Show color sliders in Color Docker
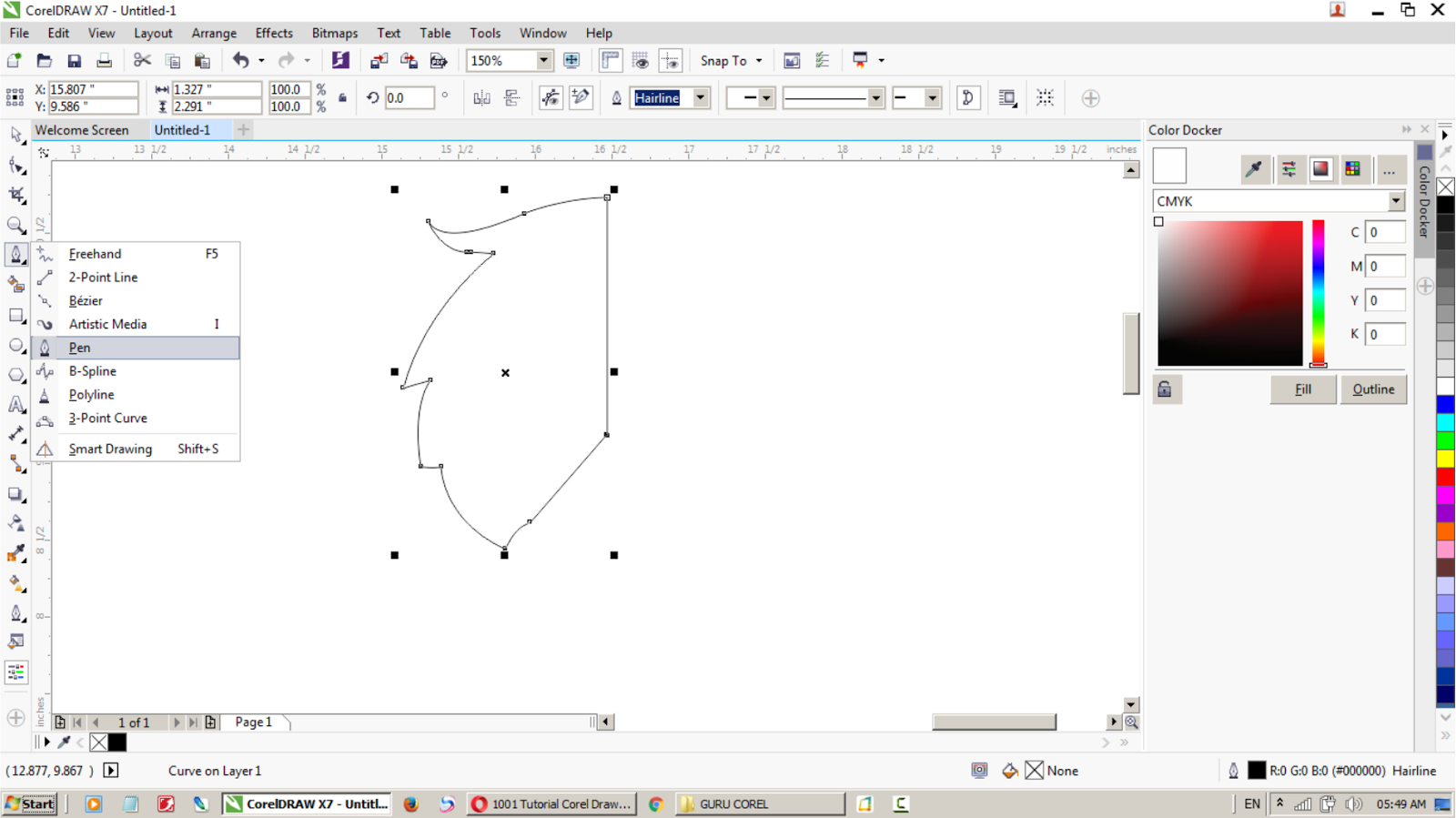Viewport: 1456px width, 818px height. (1289, 168)
